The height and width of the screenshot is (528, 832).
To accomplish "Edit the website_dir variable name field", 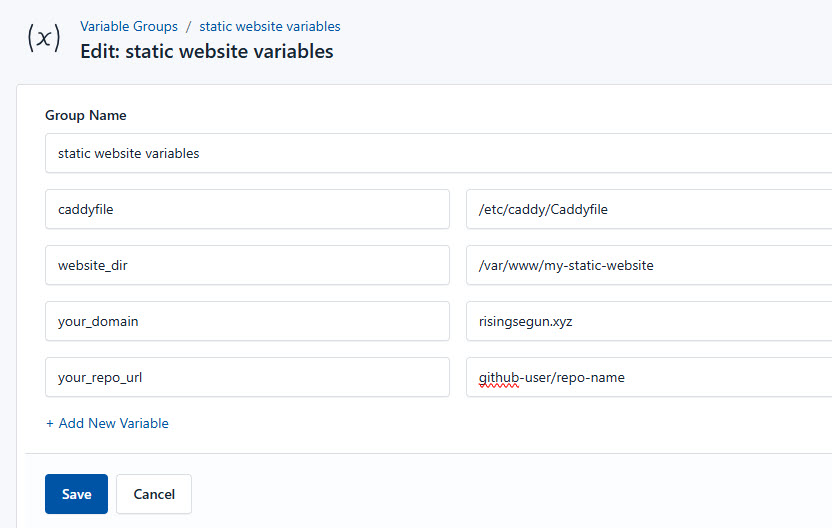I will coord(247,265).
